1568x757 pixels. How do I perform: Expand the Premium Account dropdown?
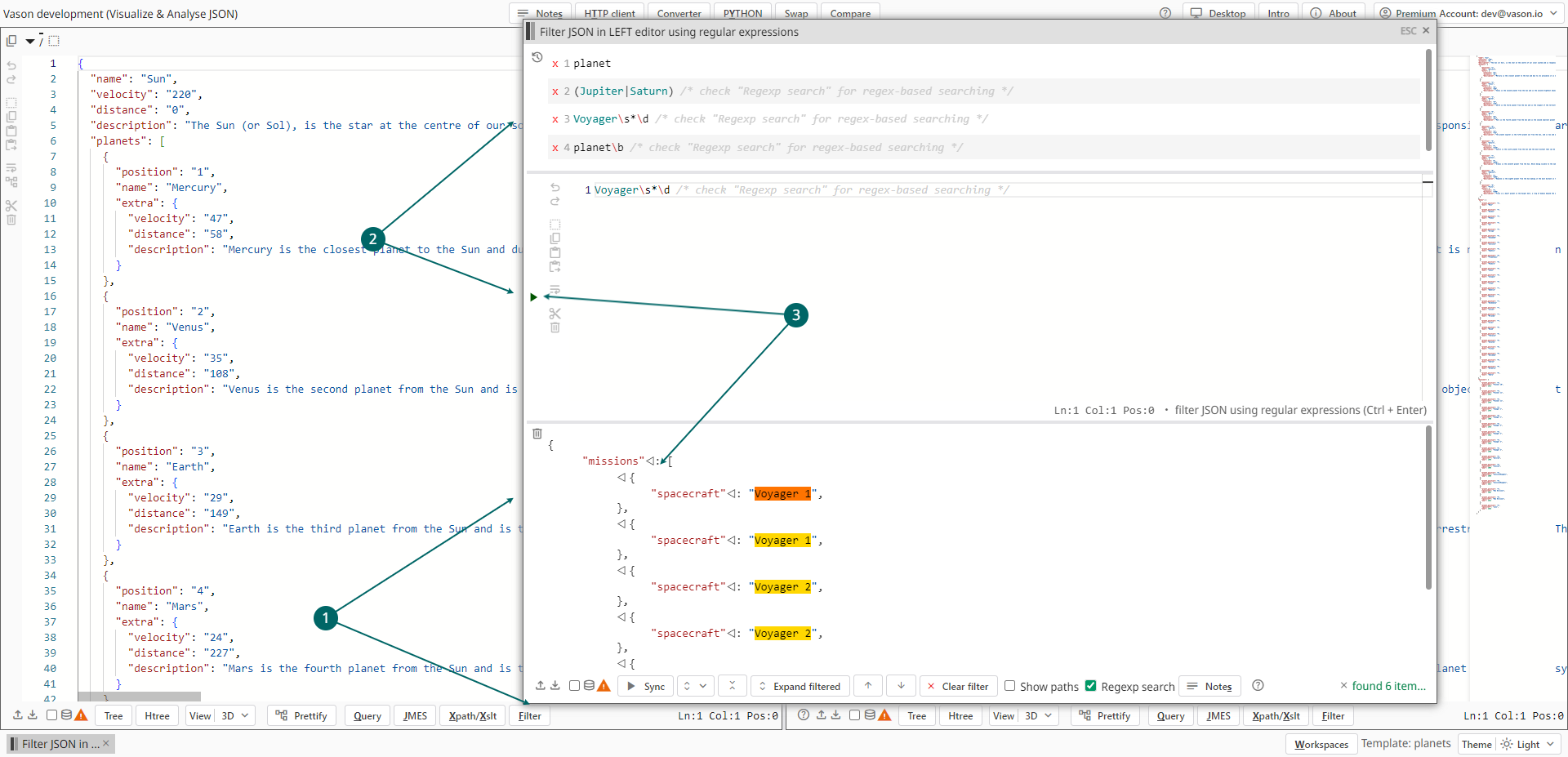(1553, 13)
